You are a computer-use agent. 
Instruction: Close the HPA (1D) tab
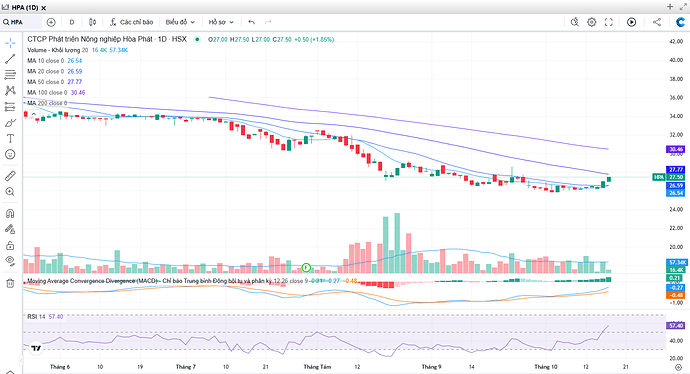tap(44, 8)
